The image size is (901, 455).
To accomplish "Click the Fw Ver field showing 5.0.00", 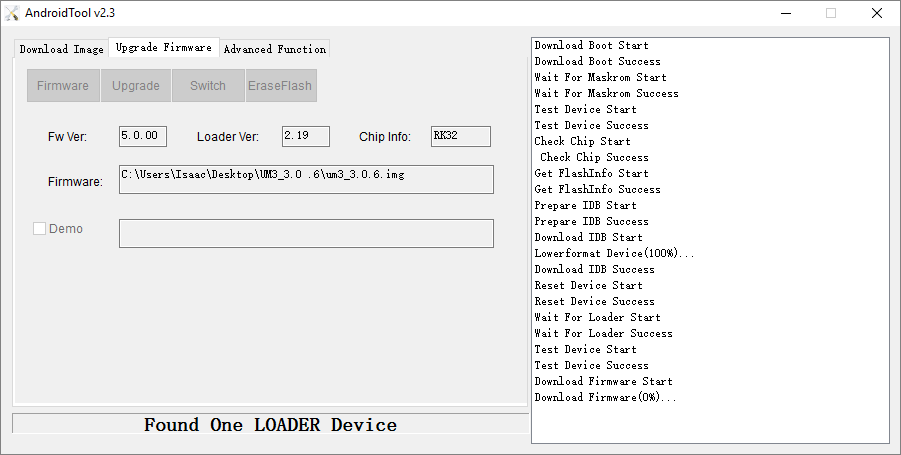I will point(143,136).
